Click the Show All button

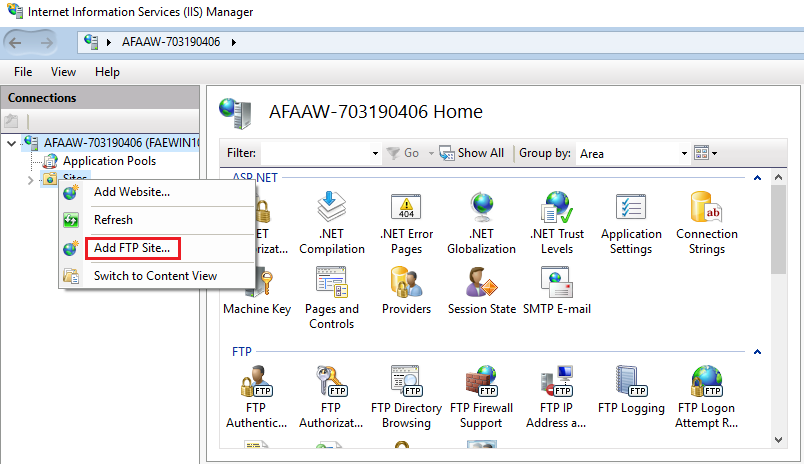tap(472, 153)
